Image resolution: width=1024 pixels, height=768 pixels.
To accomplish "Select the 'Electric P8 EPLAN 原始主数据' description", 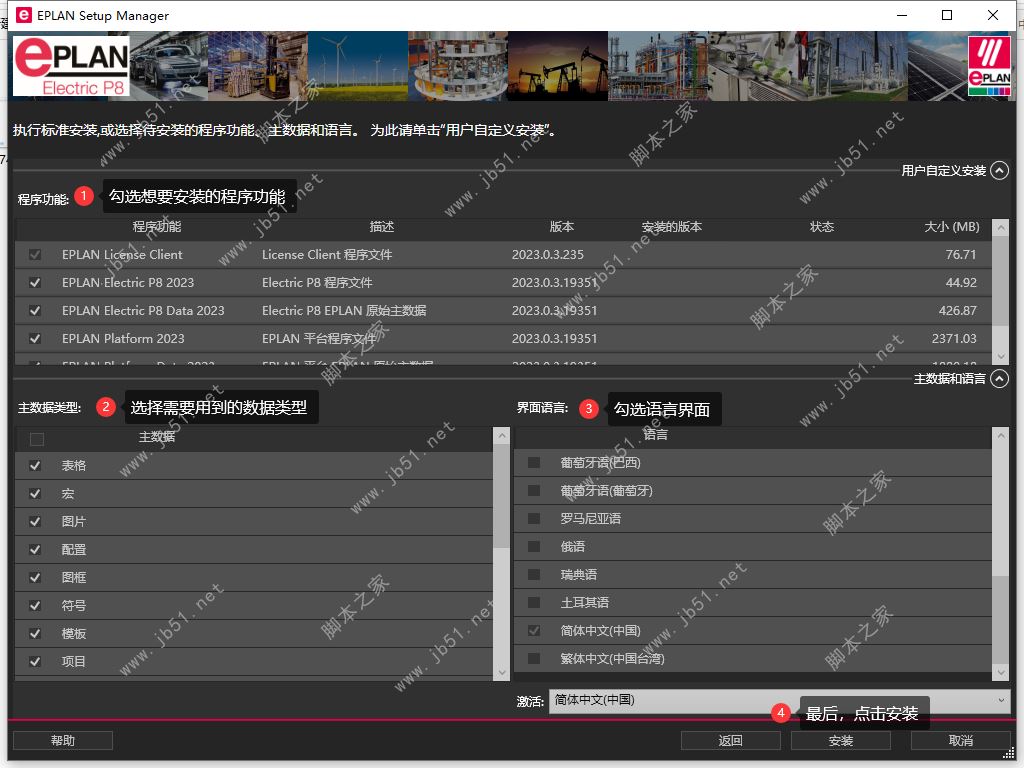I will pyautogui.click(x=344, y=311).
